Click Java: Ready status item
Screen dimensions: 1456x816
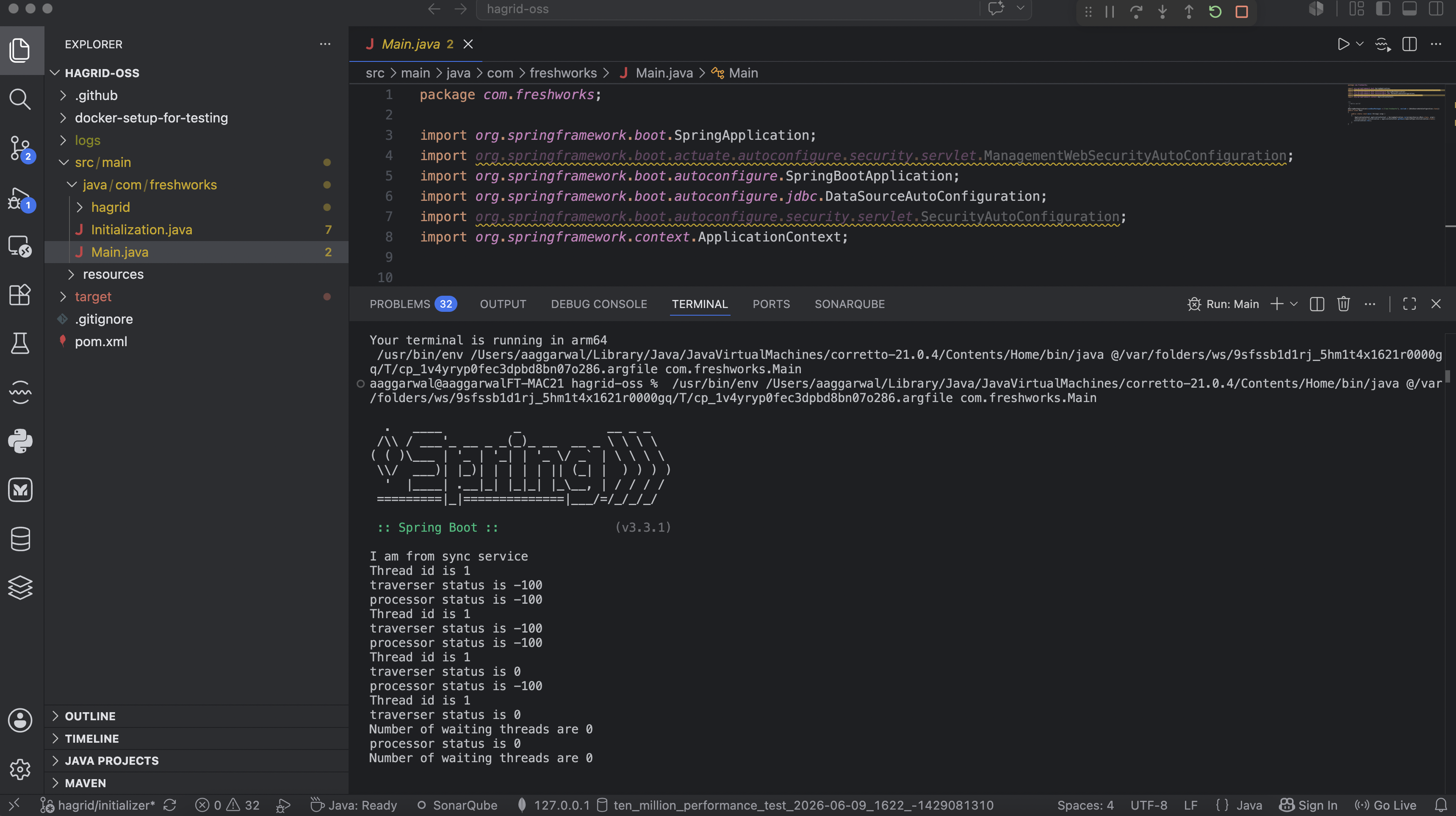pos(354,805)
